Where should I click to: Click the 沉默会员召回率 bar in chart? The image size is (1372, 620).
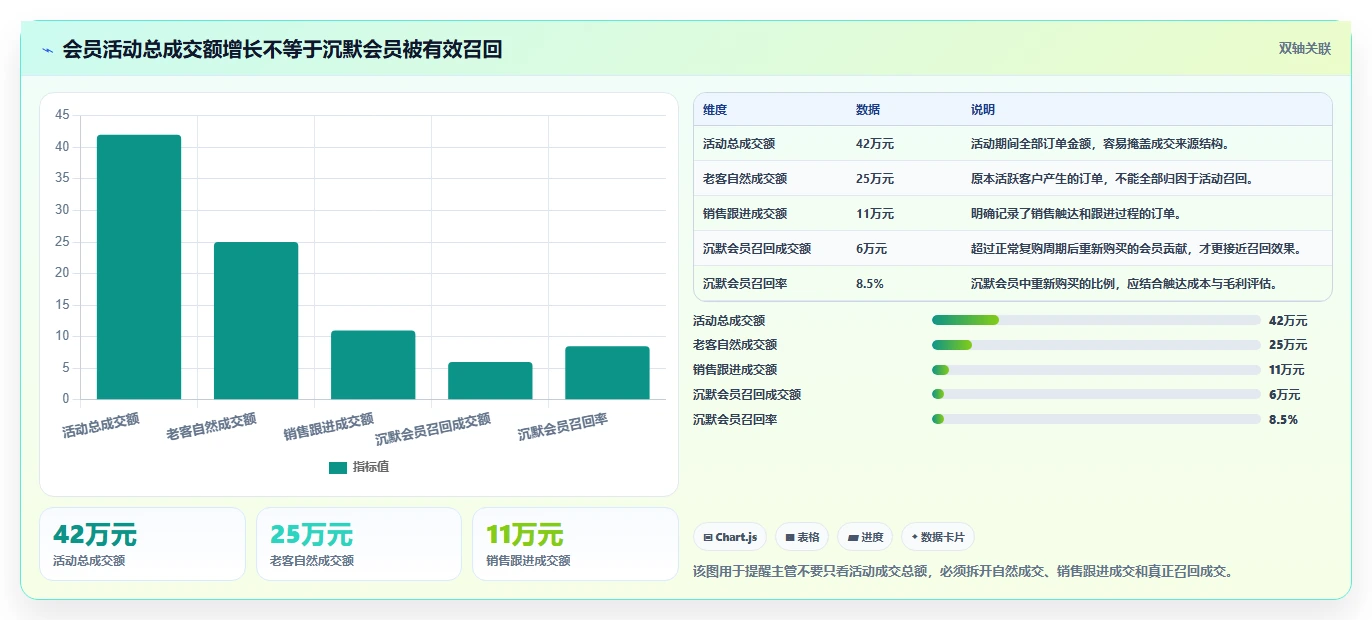pos(607,372)
